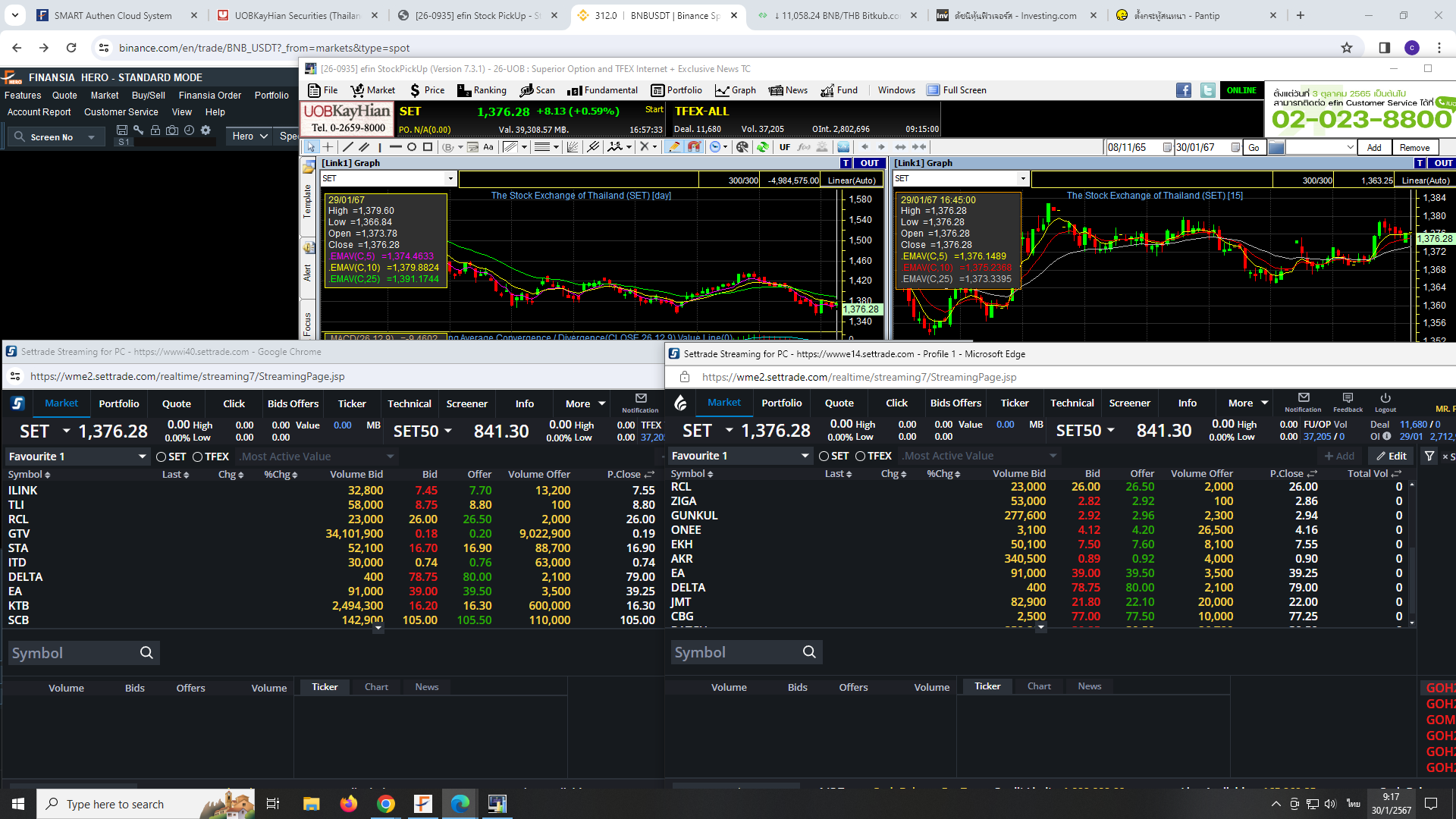Click the key icon in Finansia Hero
The width and height of the screenshot is (1456, 819).
138,130
